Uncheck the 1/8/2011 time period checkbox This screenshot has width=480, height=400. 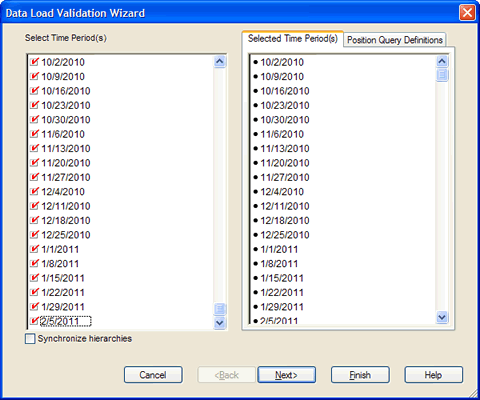pyautogui.click(x=34, y=263)
